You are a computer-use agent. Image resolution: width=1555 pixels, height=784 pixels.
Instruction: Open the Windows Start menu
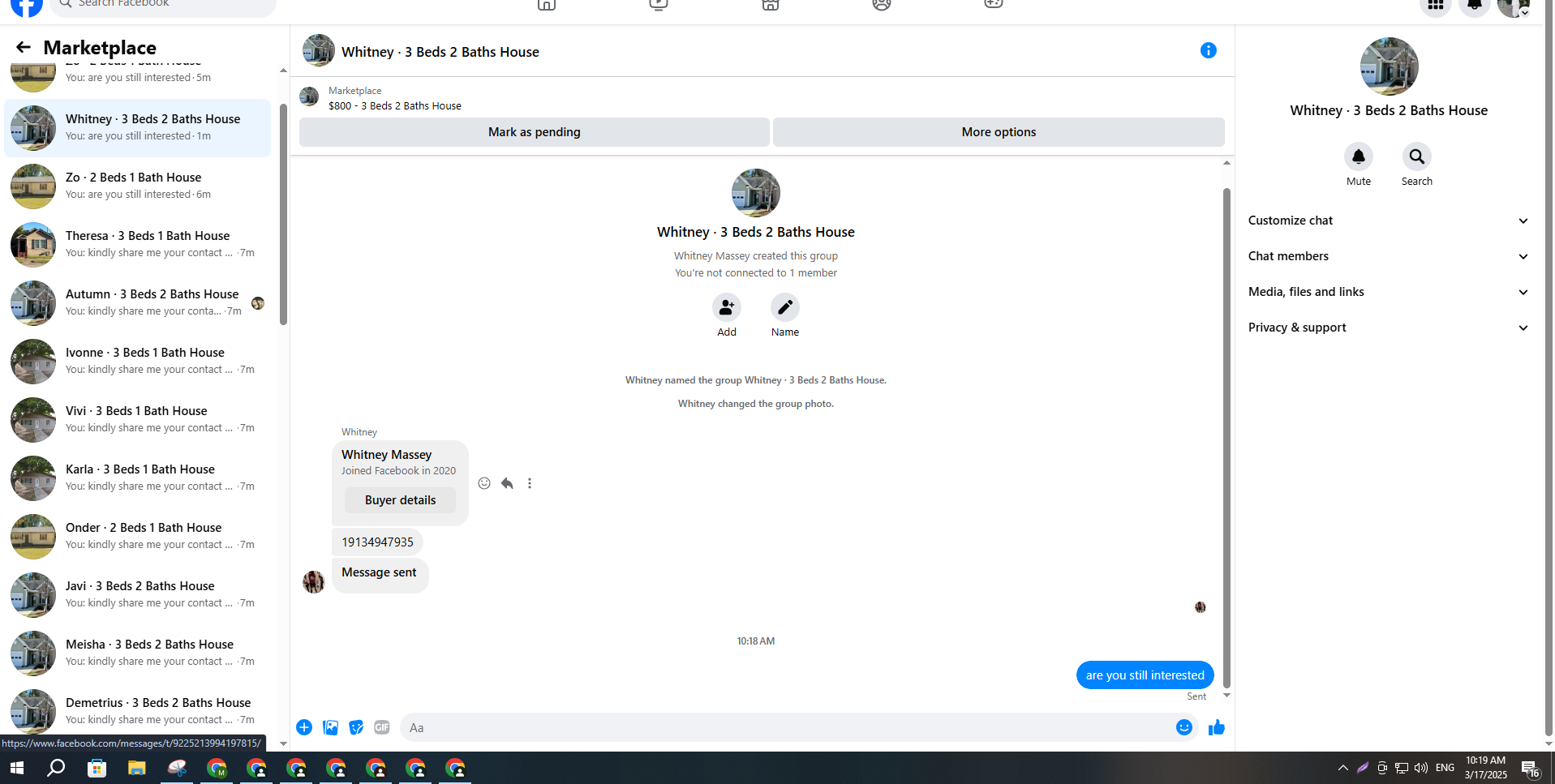[17, 768]
